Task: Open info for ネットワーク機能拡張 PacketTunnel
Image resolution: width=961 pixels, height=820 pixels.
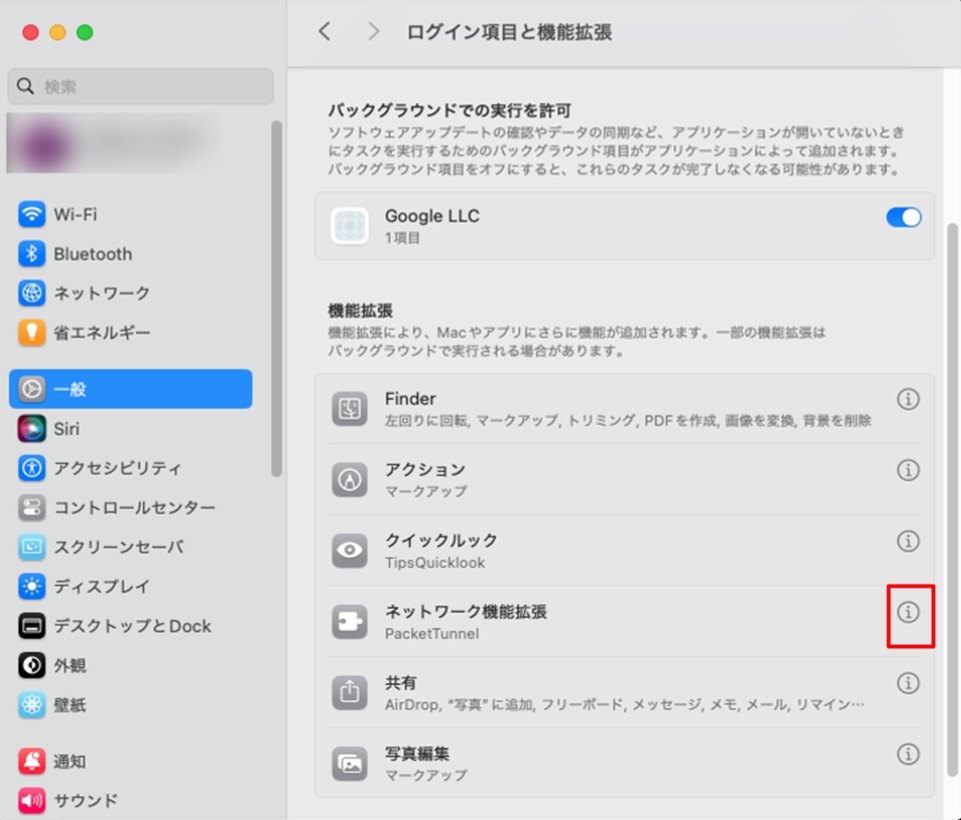Action: (908, 613)
